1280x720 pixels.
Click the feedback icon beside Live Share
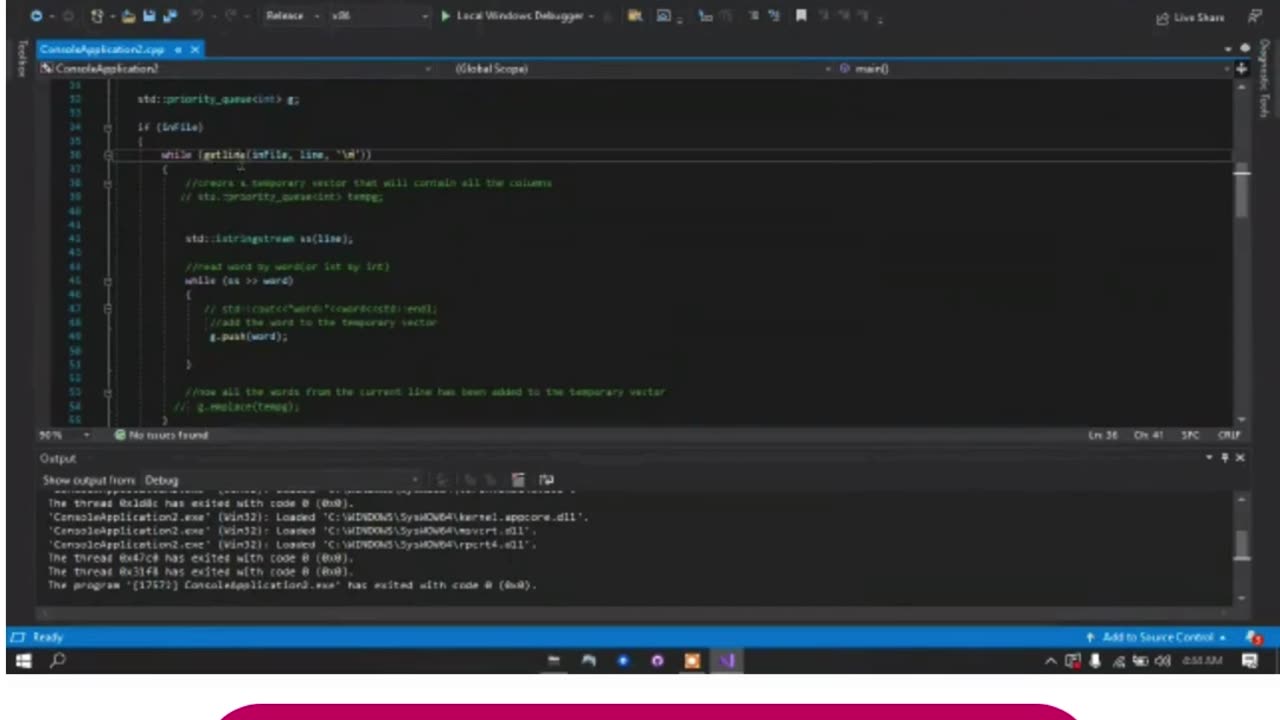pyautogui.click(x=1255, y=17)
